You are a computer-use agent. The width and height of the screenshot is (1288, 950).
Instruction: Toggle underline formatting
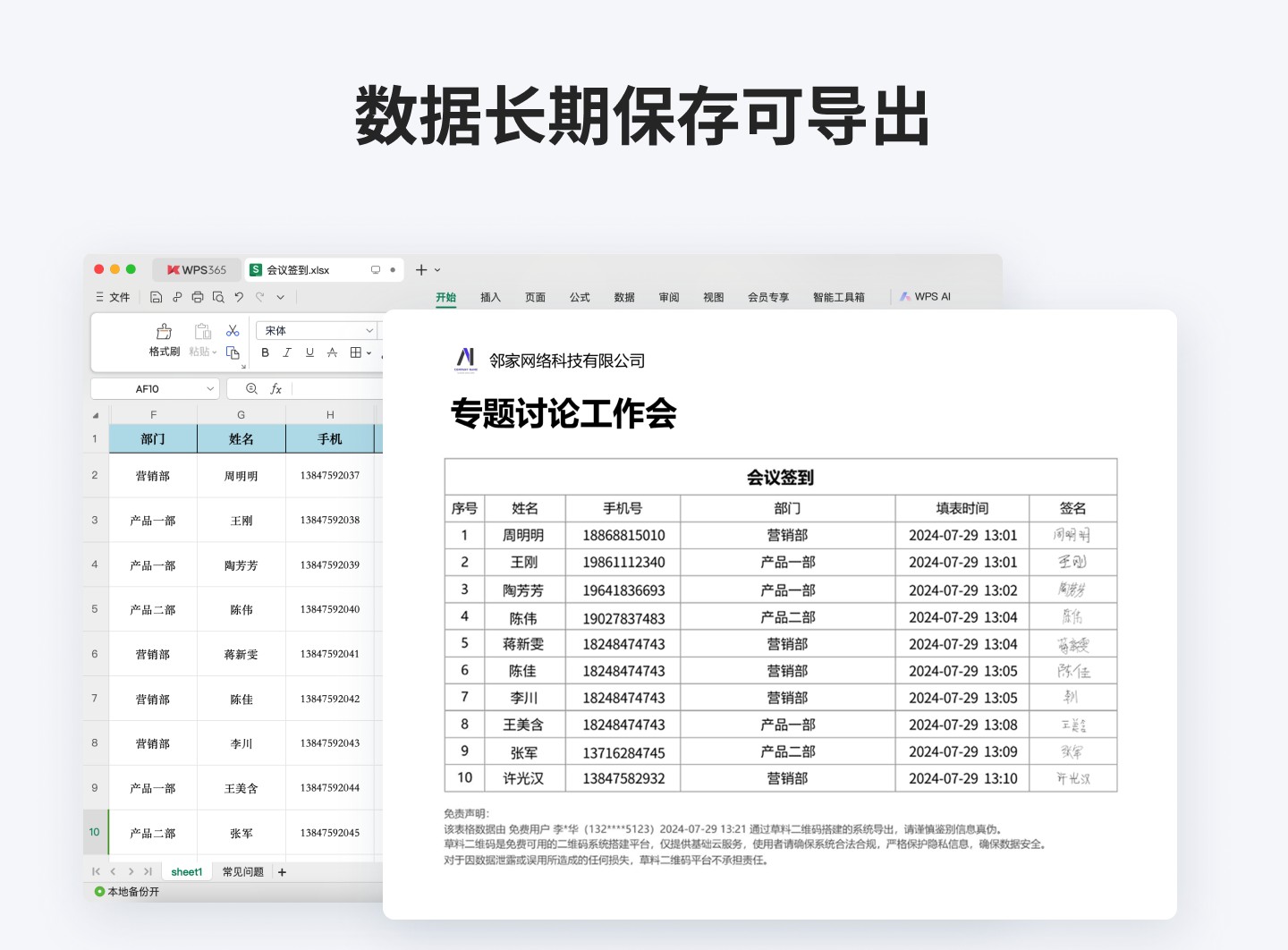tap(309, 353)
